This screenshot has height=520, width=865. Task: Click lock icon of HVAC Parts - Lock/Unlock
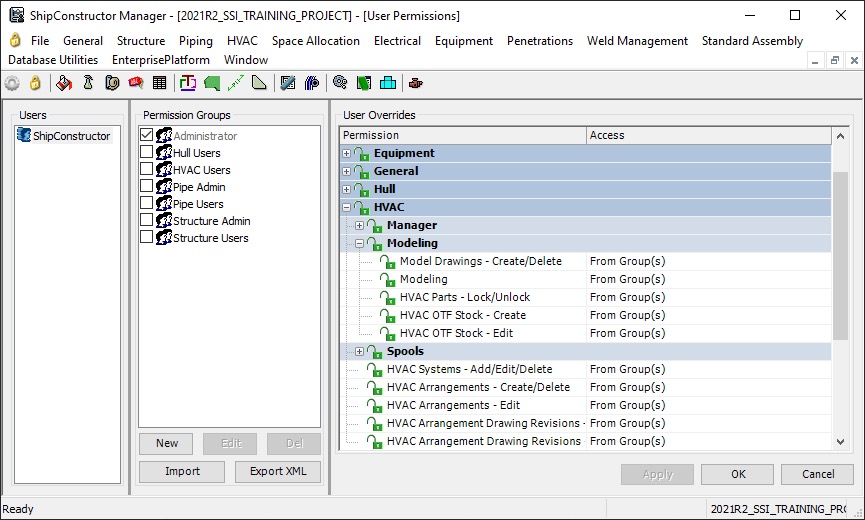coord(388,297)
